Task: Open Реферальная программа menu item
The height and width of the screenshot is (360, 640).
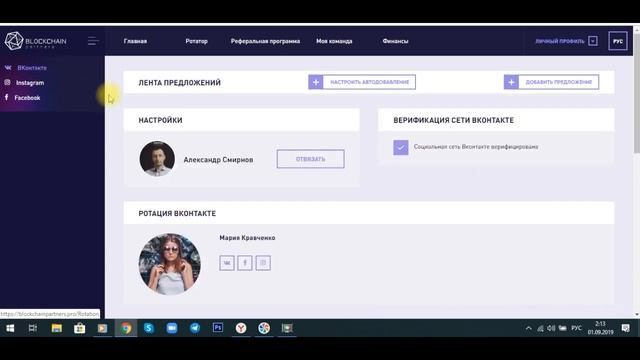Action: point(265,41)
